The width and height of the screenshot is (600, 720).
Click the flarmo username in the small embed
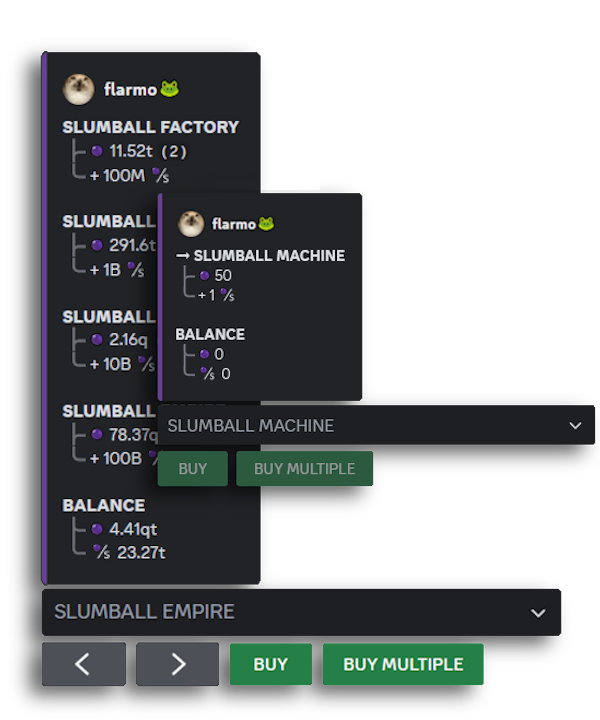[x=234, y=224]
